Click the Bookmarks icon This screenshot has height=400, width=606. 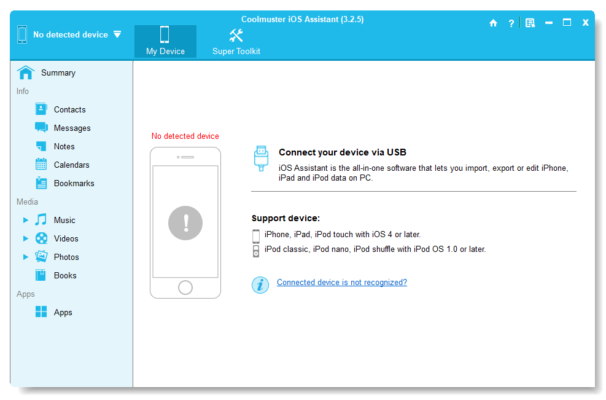[x=41, y=183]
